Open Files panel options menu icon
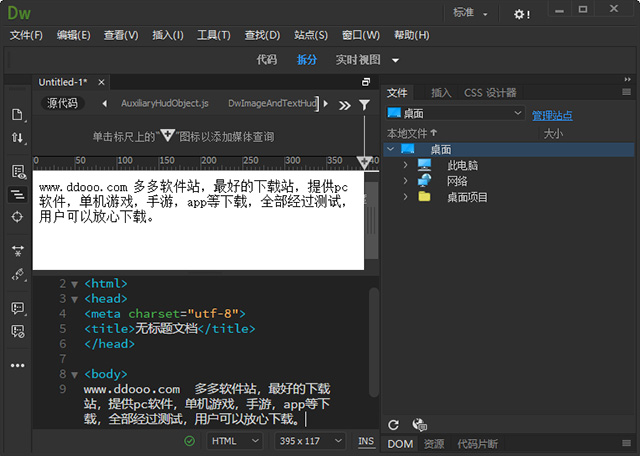The height and width of the screenshot is (456, 640). tap(627, 92)
